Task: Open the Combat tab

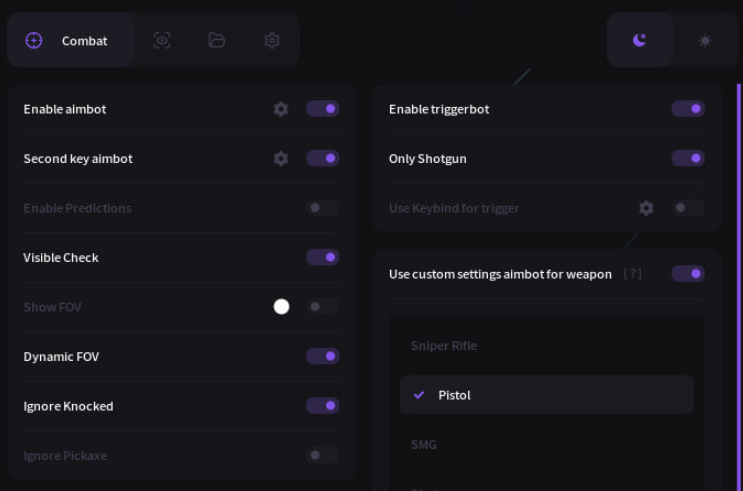Action: [x=71, y=40]
